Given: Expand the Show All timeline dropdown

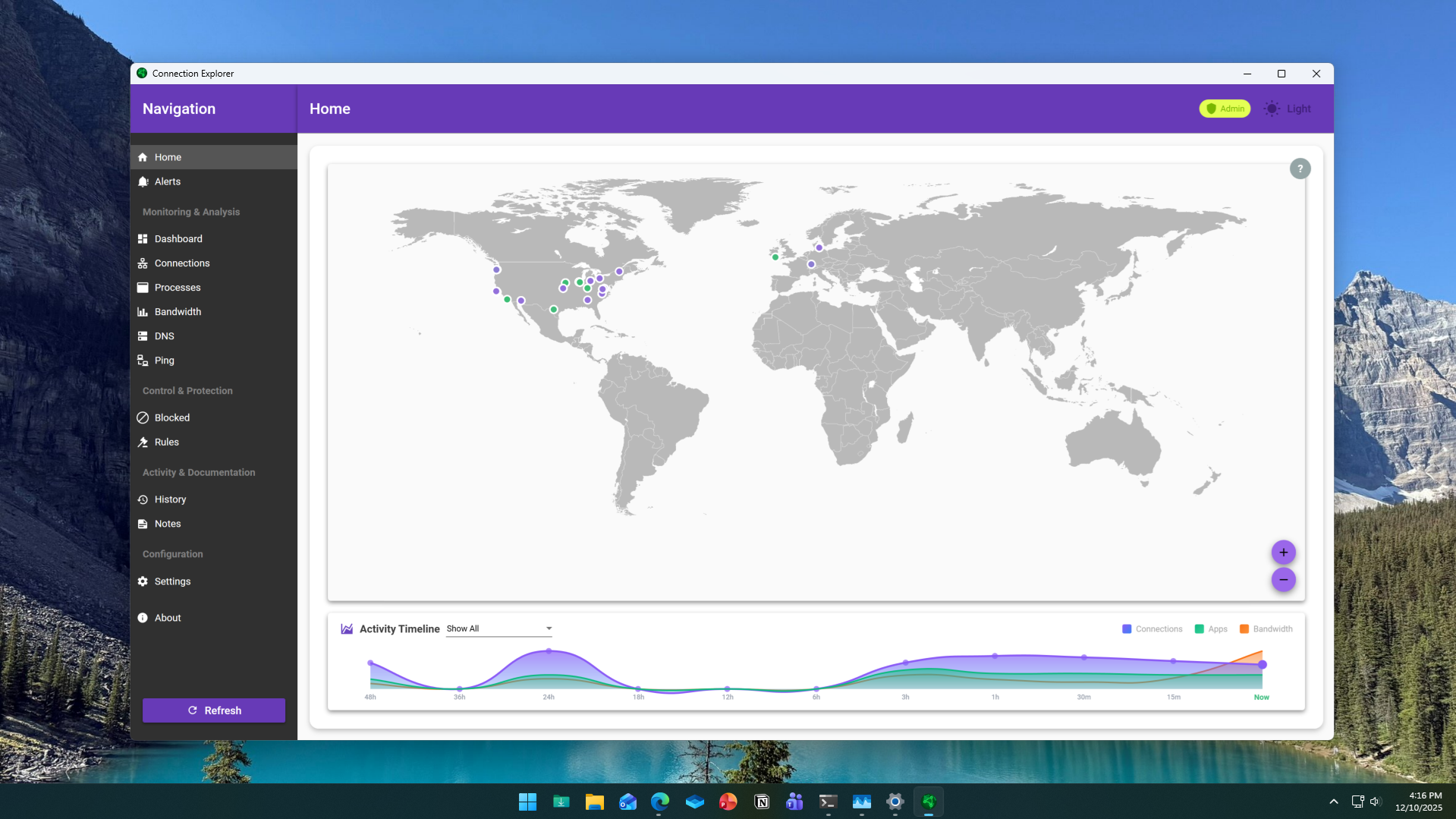Looking at the screenshot, I should click(x=499, y=628).
